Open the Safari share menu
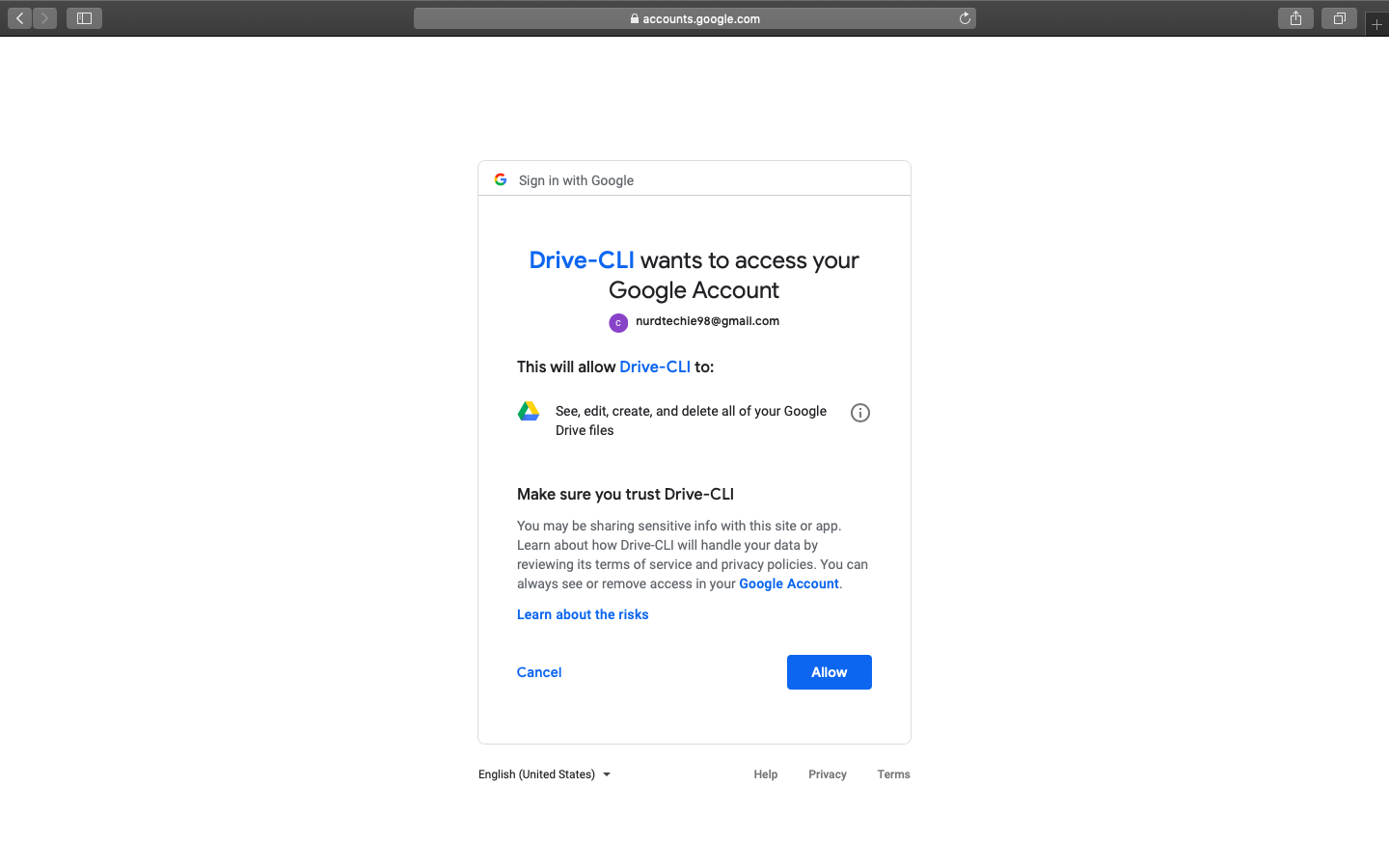1389x868 pixels. tap(1295, 18)
